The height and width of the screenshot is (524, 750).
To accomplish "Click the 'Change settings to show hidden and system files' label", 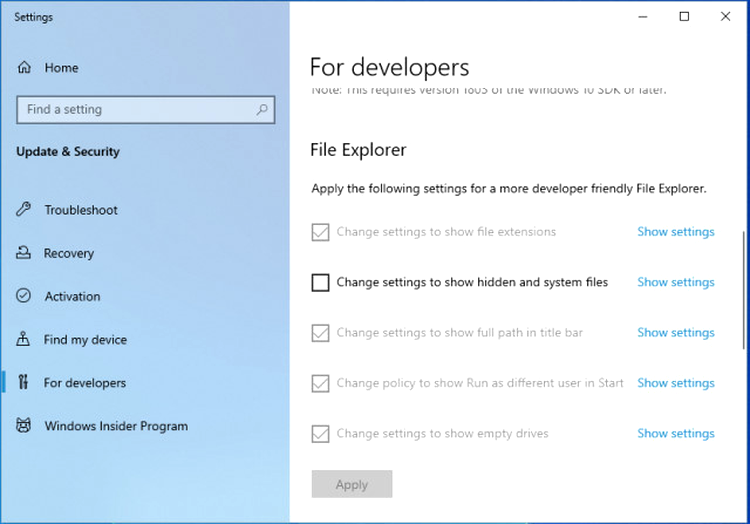I will [472, 282].
